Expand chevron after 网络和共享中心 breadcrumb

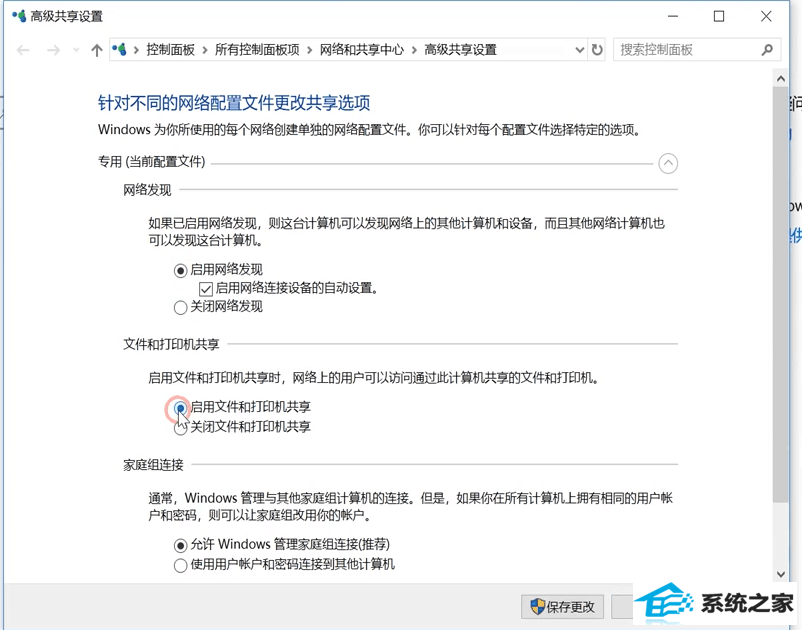tap(414, 50)
